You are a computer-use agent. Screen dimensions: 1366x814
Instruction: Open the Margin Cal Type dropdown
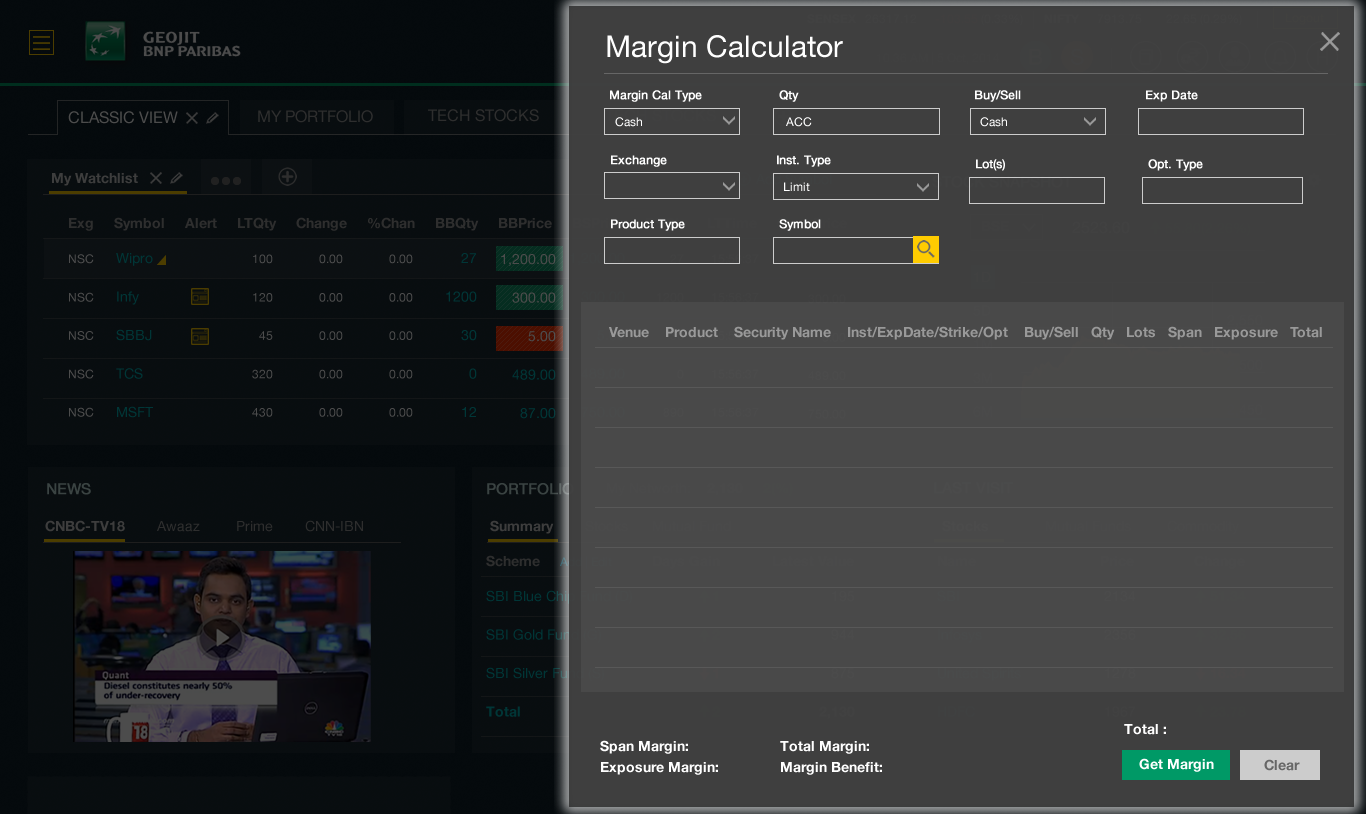pyautogui.click(x=672, y=122)
